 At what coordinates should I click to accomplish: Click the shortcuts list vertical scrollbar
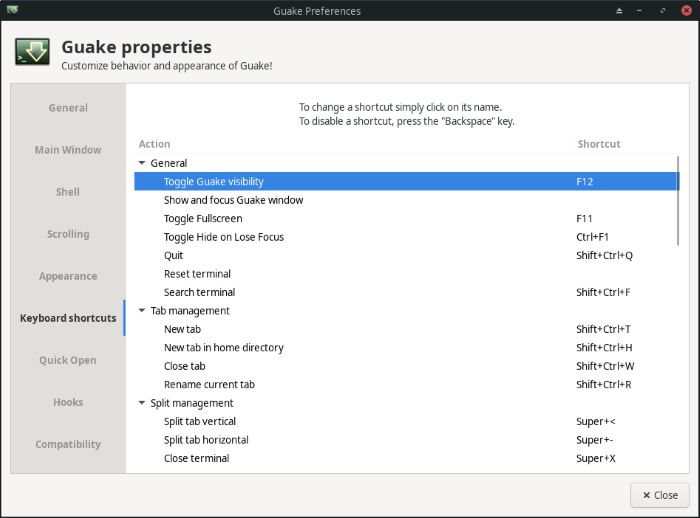click(678, 200)
